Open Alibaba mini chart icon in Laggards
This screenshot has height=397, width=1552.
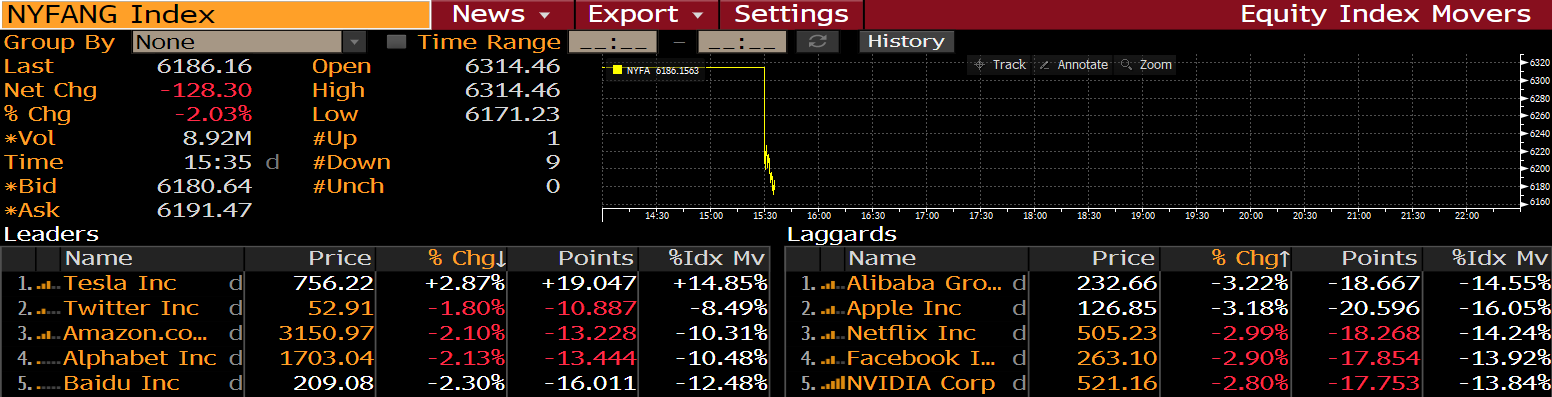832,284
